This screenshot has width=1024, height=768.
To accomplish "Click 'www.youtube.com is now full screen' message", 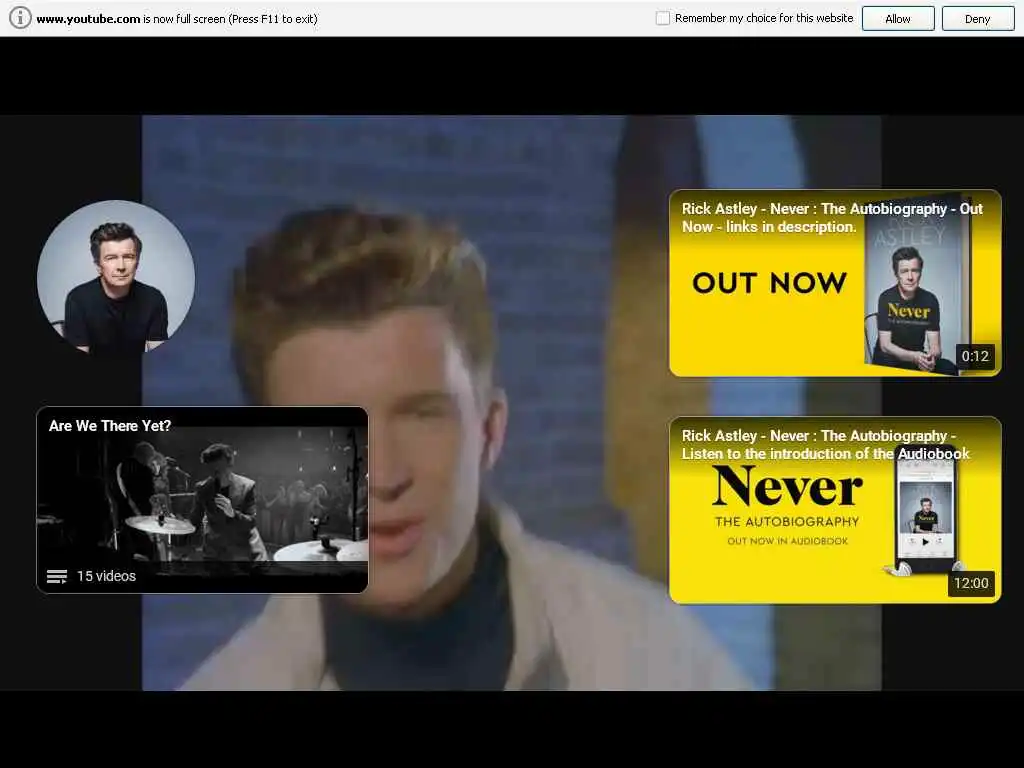I will tap(177, 19).
